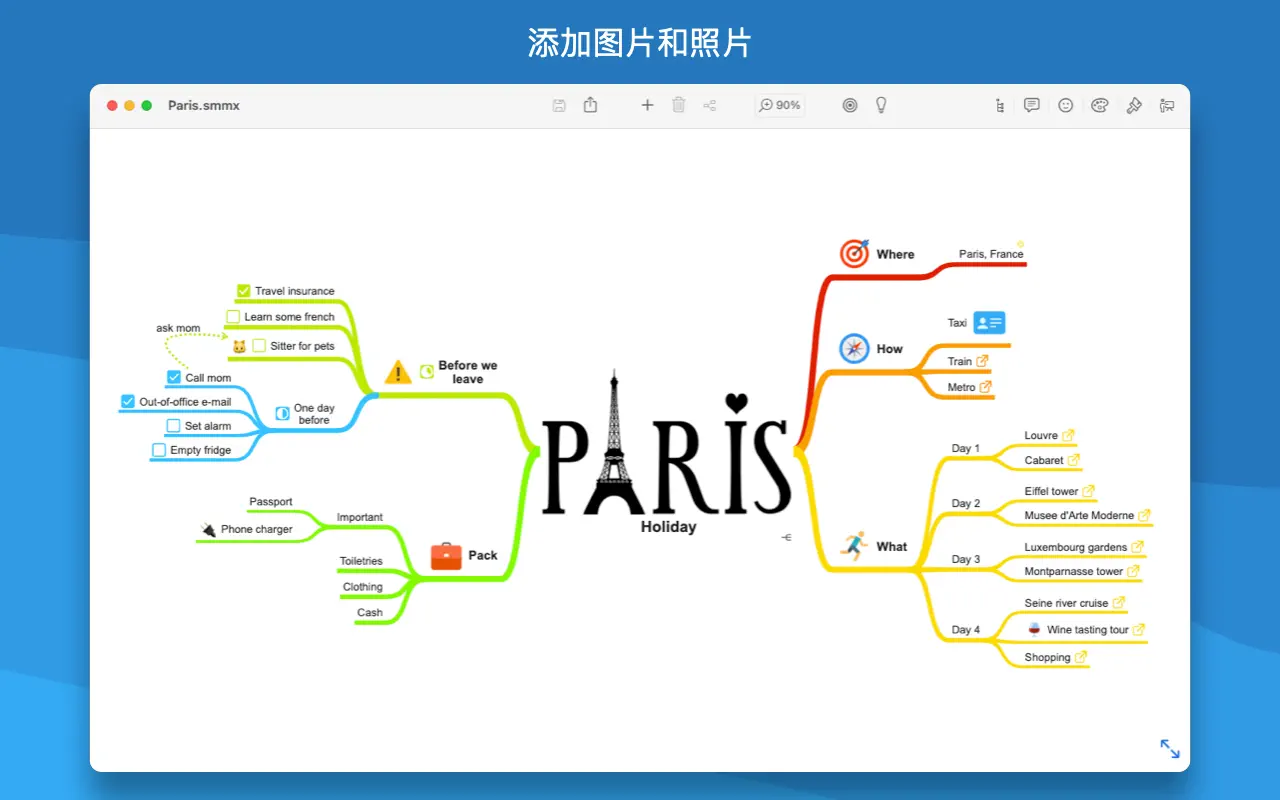Click the paint brush style icon
The image size is (1280, 800).
(1134, 105)
